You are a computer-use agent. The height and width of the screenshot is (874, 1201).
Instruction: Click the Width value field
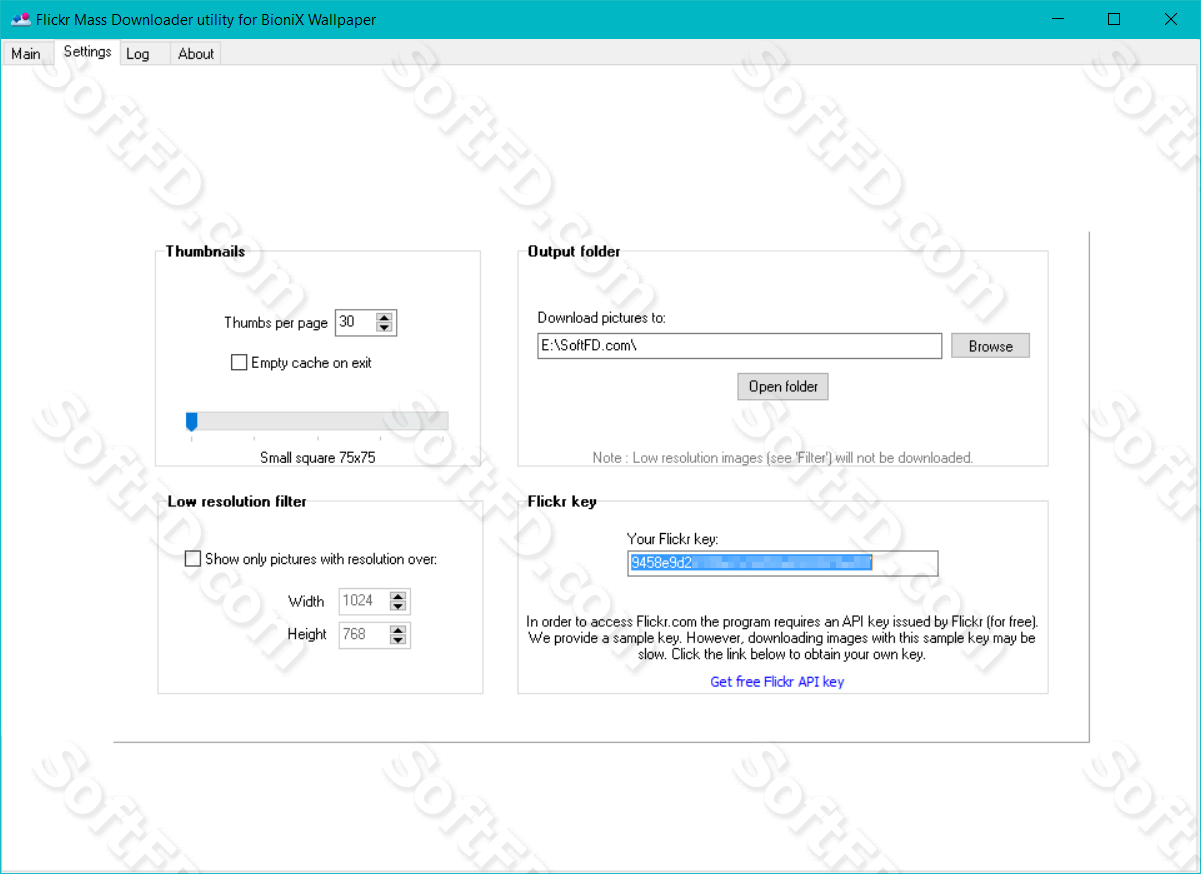coord(364,601)
